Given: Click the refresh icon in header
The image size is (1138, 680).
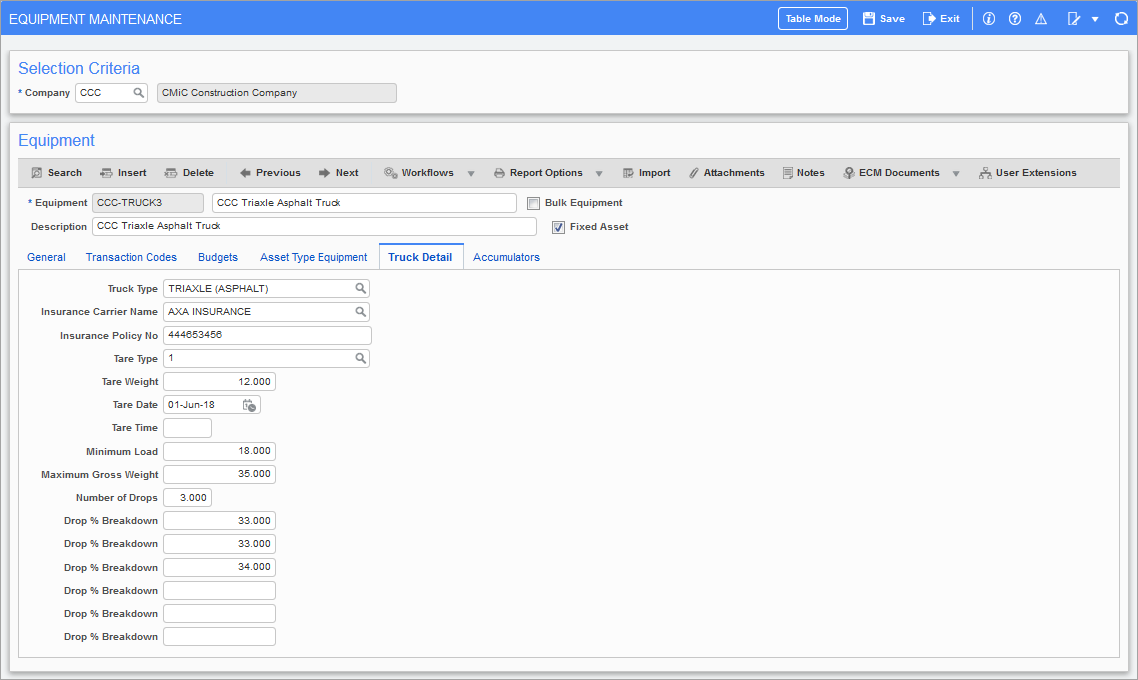Looking at the screenshot, I should 1121,19.
